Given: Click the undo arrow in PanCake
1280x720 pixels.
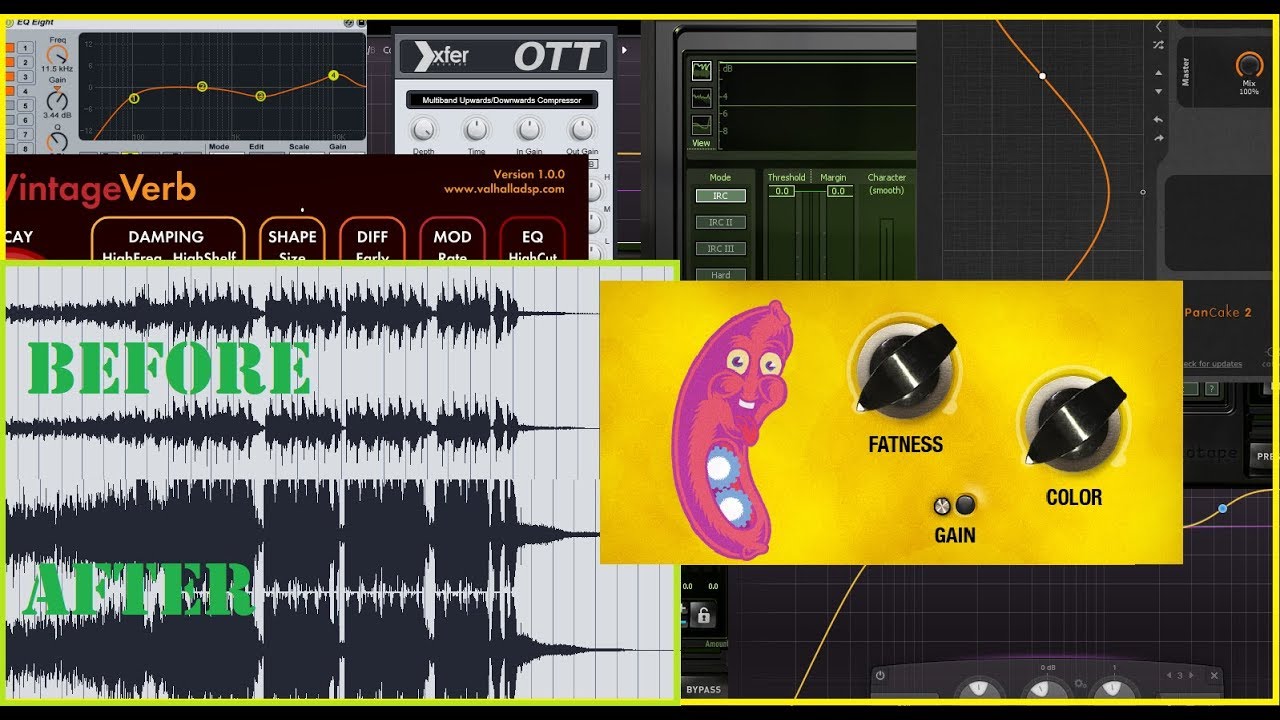Looking at the screenshot, I should (x=1159, y=119).
